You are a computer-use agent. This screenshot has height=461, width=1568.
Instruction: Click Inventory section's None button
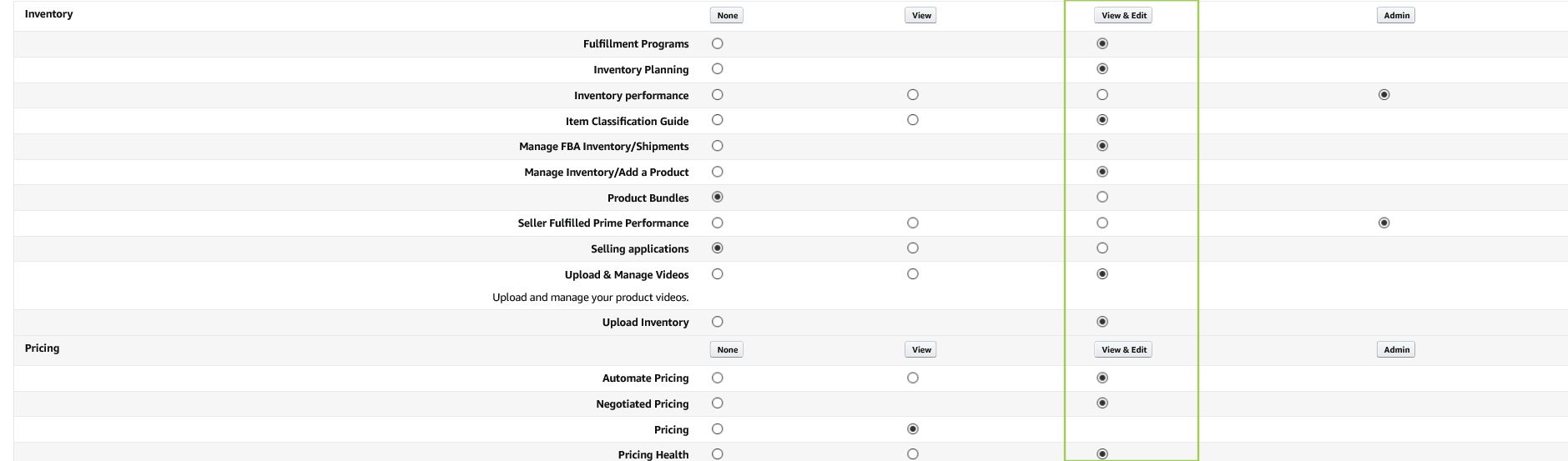(x=728, y=15)
